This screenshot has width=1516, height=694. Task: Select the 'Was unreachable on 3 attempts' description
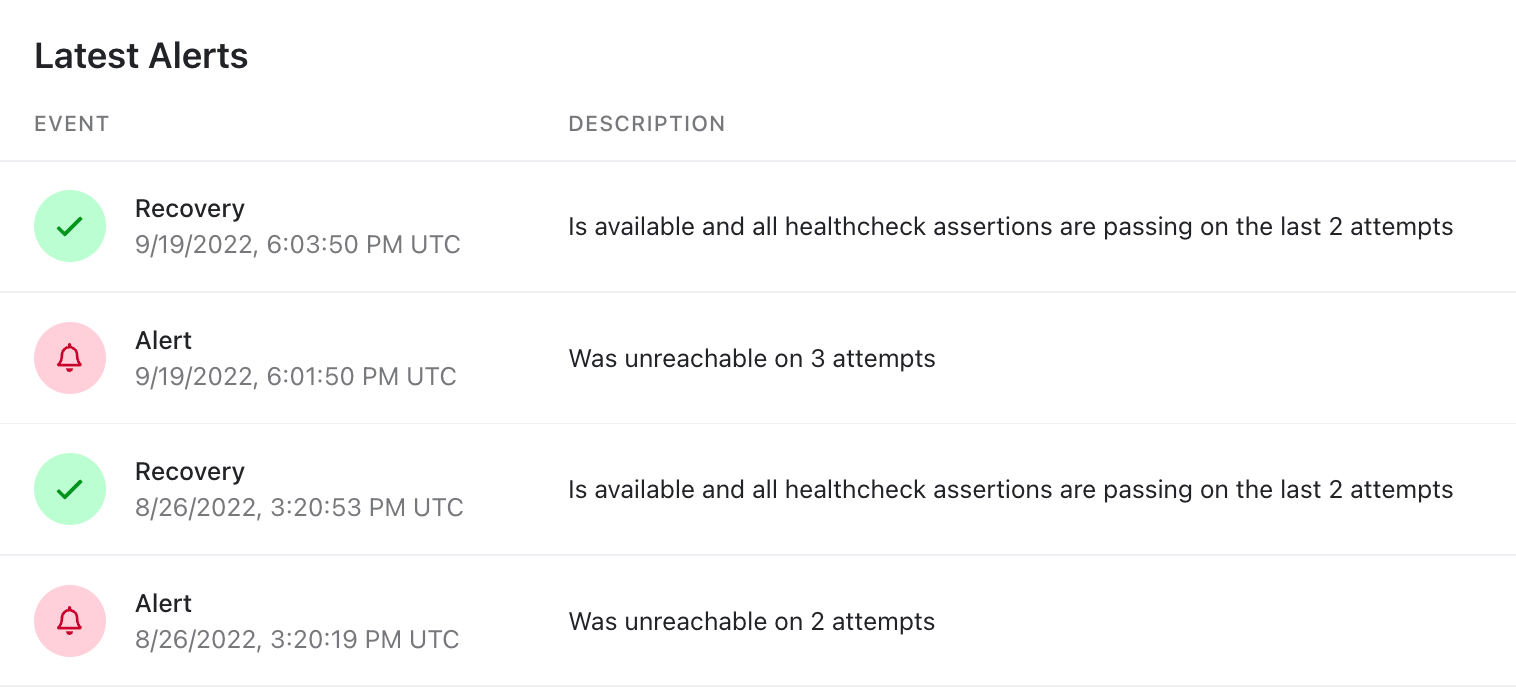click(x=752, y=359)
